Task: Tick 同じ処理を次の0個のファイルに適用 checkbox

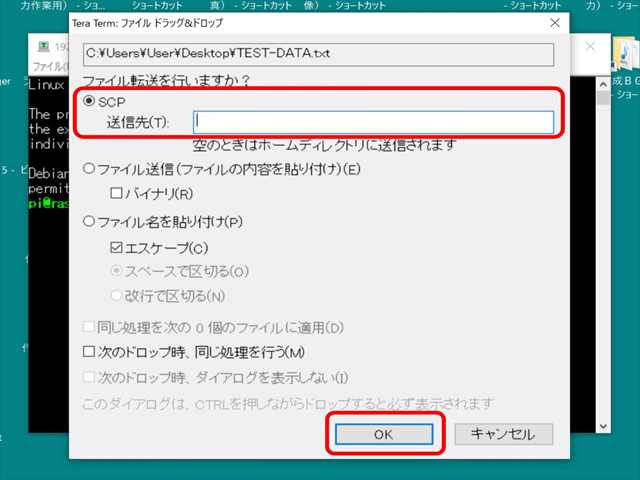Action: [91, 327]
